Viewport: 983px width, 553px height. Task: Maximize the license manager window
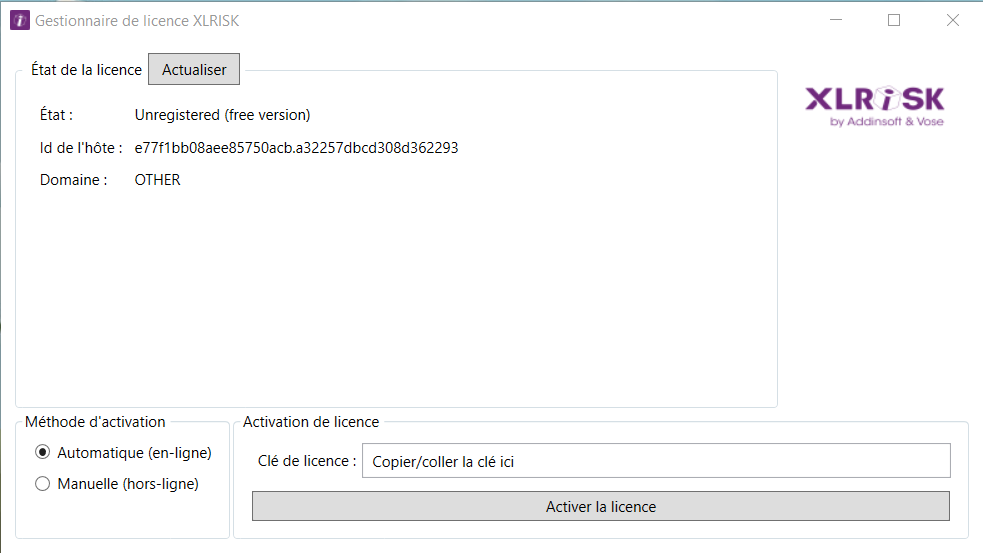pyautogui.click(x=894, y=20)
